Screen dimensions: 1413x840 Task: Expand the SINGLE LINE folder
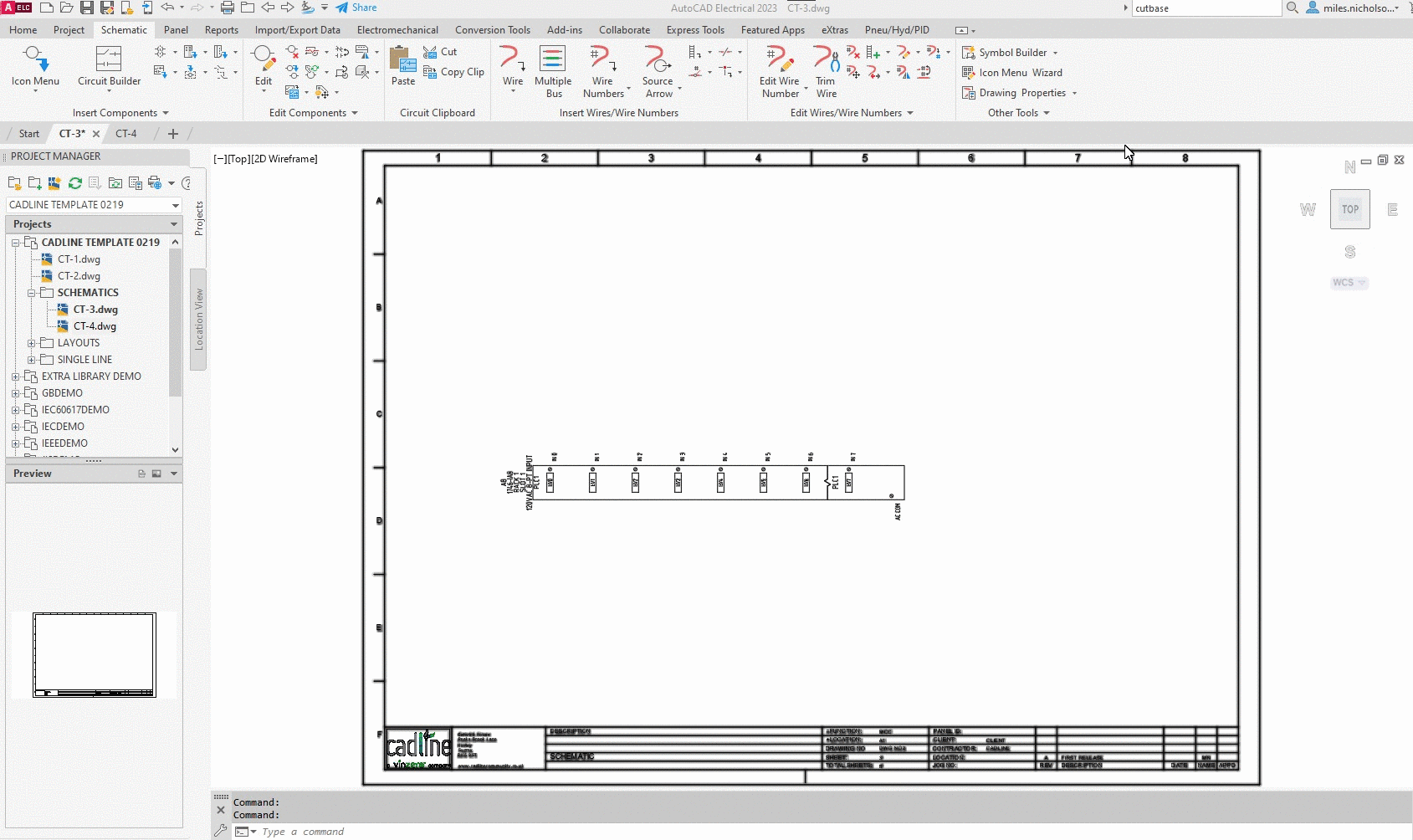click(31, 360)
